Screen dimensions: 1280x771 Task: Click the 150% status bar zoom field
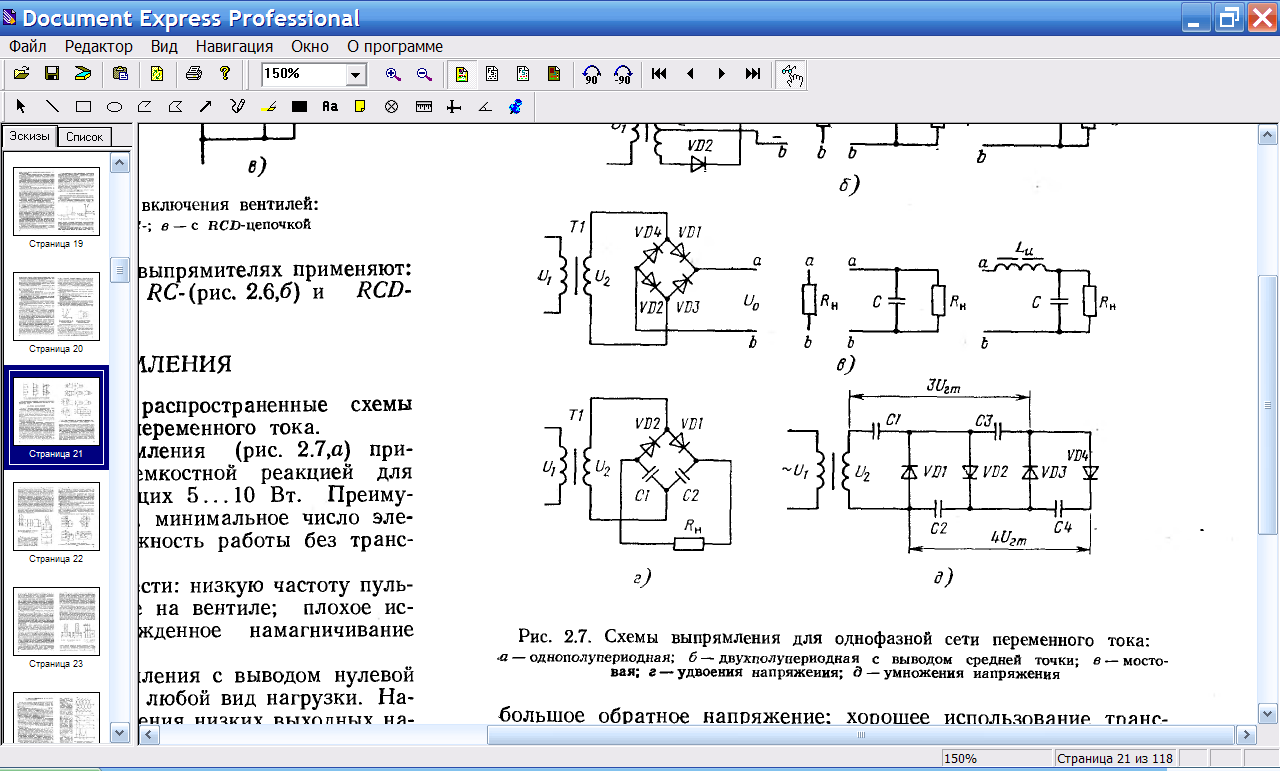point(996,759)
